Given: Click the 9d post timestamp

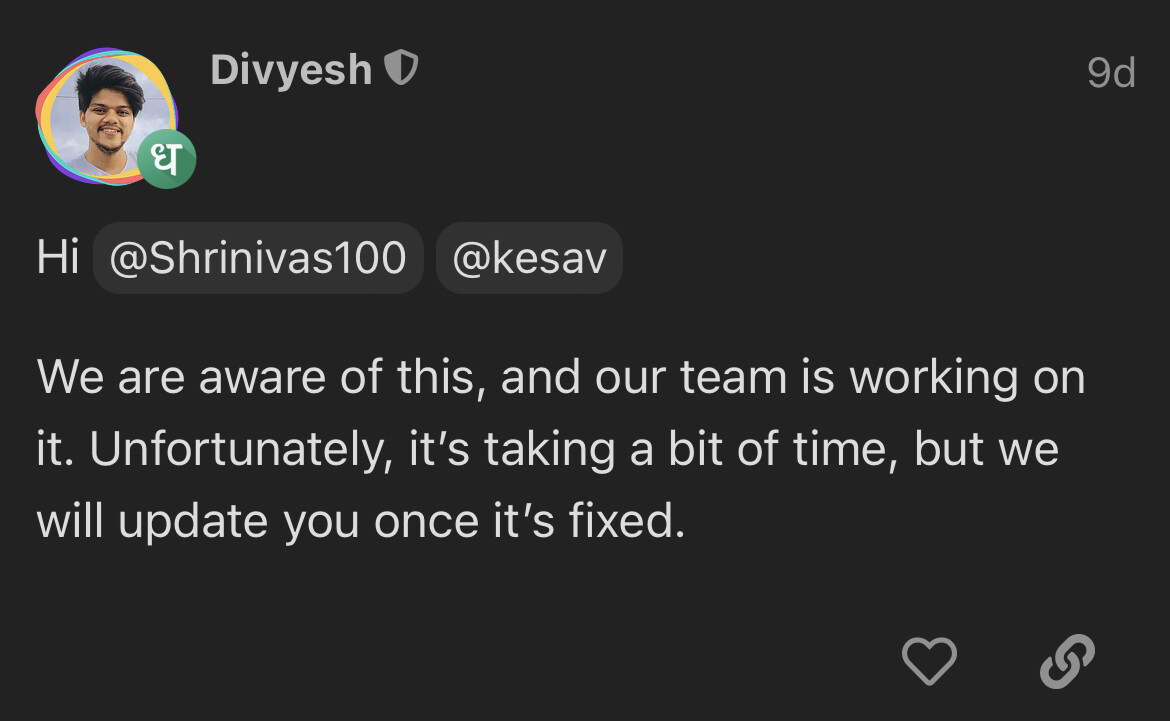Looking at the screenshot, I should tap(1110, 73).
